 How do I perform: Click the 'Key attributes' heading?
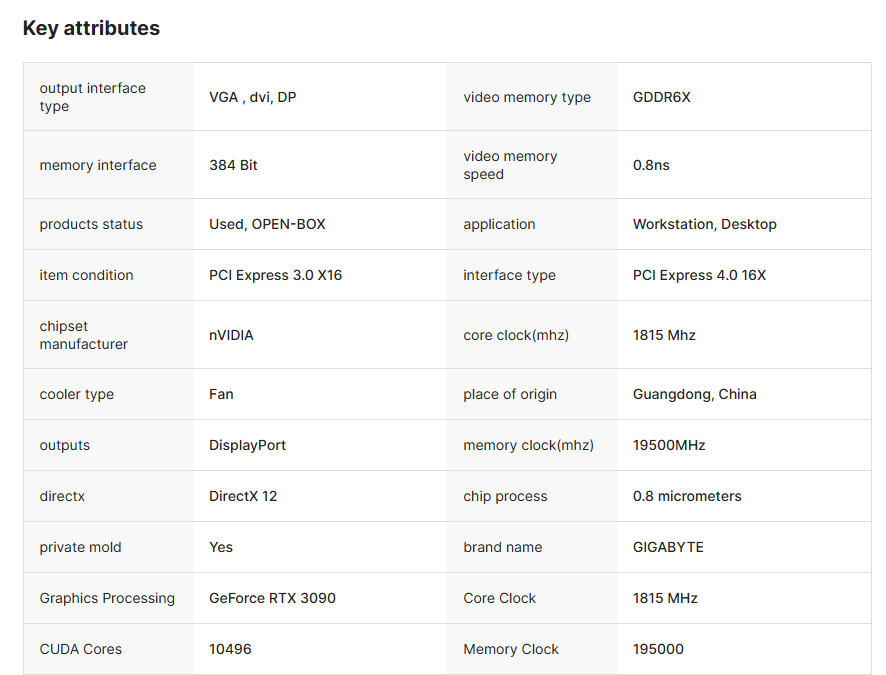pyautogui.click(x=91, y=28)
